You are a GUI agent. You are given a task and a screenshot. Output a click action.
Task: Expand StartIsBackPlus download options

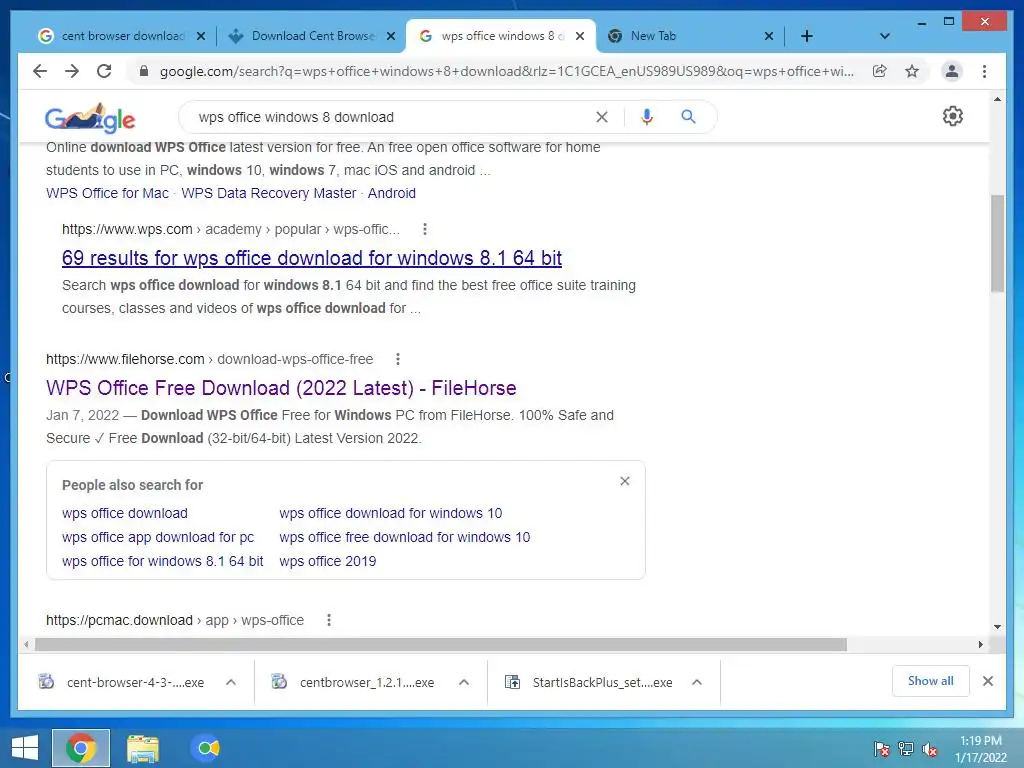(697, 682)
